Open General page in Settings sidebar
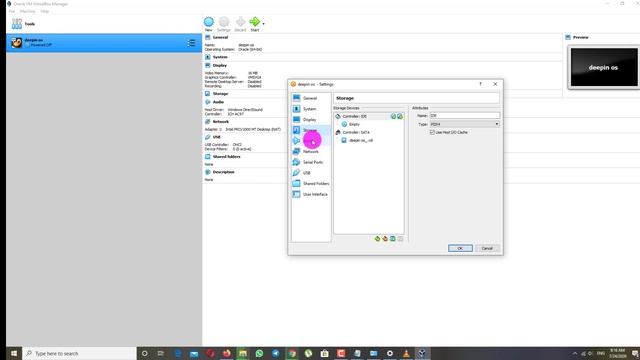This screenshot has height=360, width=640. tap(310, 98)
